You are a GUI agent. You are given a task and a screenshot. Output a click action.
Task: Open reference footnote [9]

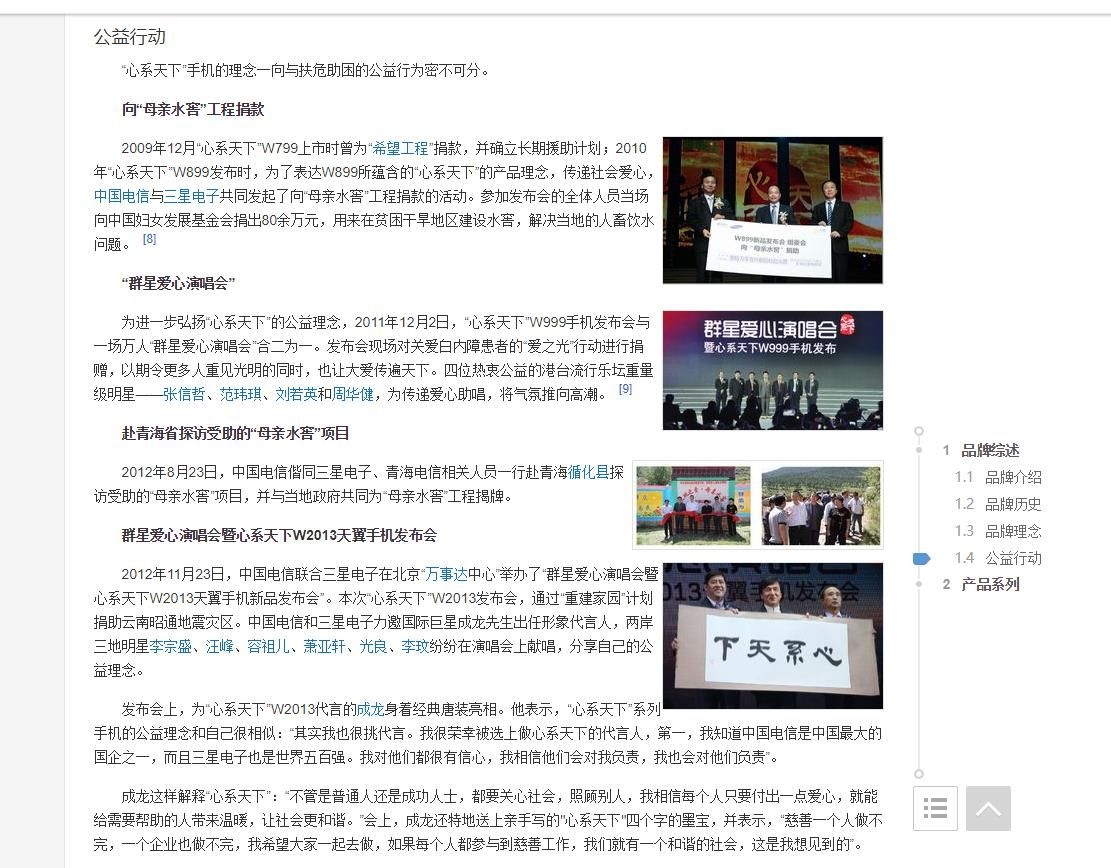(x=625, y=389)
